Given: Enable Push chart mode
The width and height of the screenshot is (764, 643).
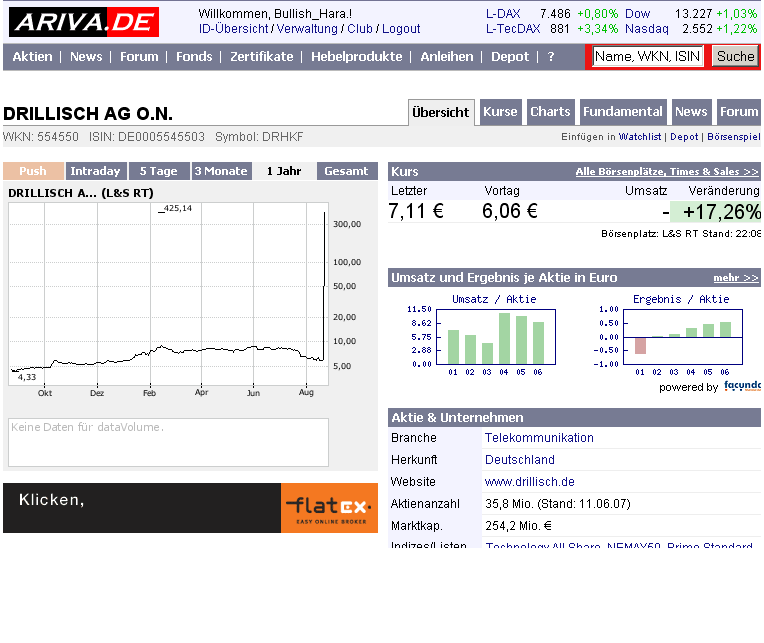Looking at the screenshot, I should tap(33, 171).
